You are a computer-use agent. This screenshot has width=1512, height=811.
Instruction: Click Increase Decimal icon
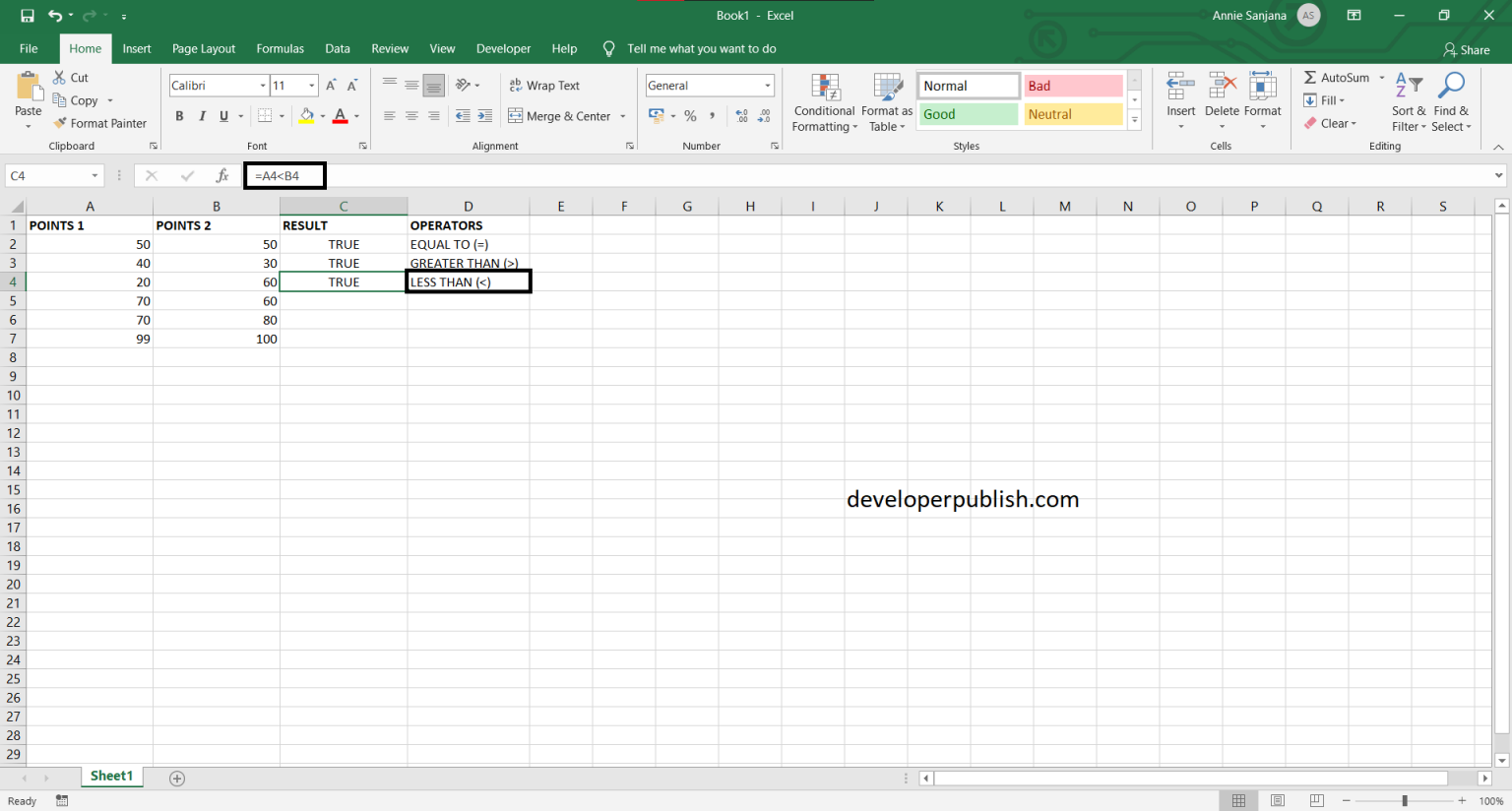coord(742,116)
